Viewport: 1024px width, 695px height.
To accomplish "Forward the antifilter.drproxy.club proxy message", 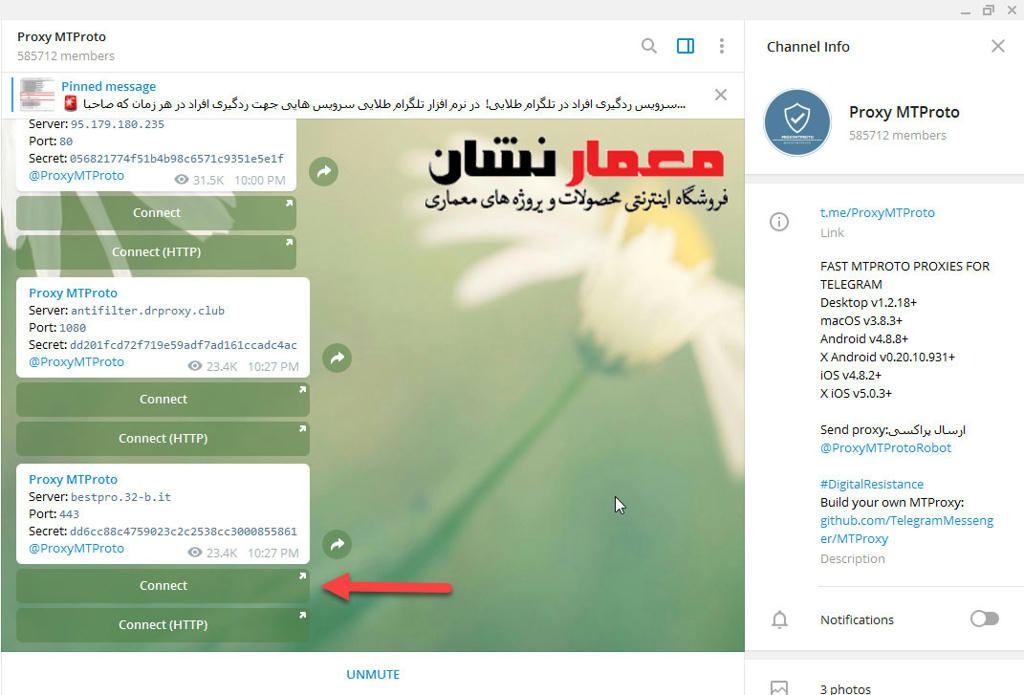I will [337, 358].
